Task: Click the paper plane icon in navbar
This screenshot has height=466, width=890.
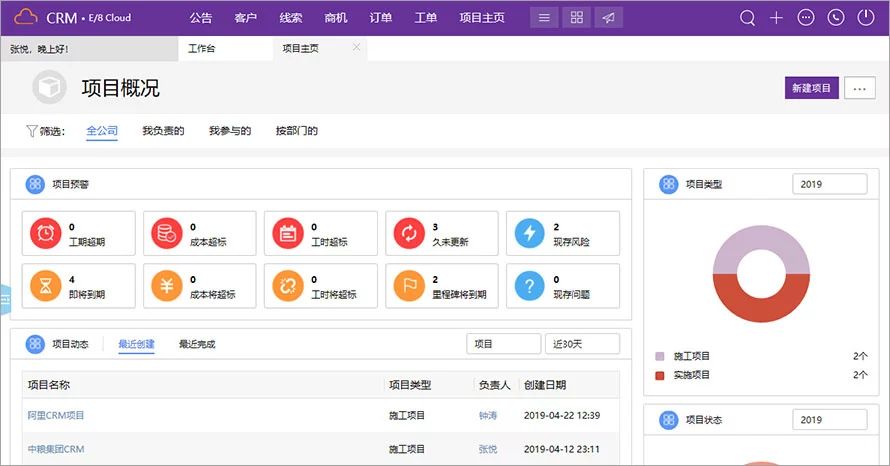Action: pyautogui.click(x=608, y=18)
